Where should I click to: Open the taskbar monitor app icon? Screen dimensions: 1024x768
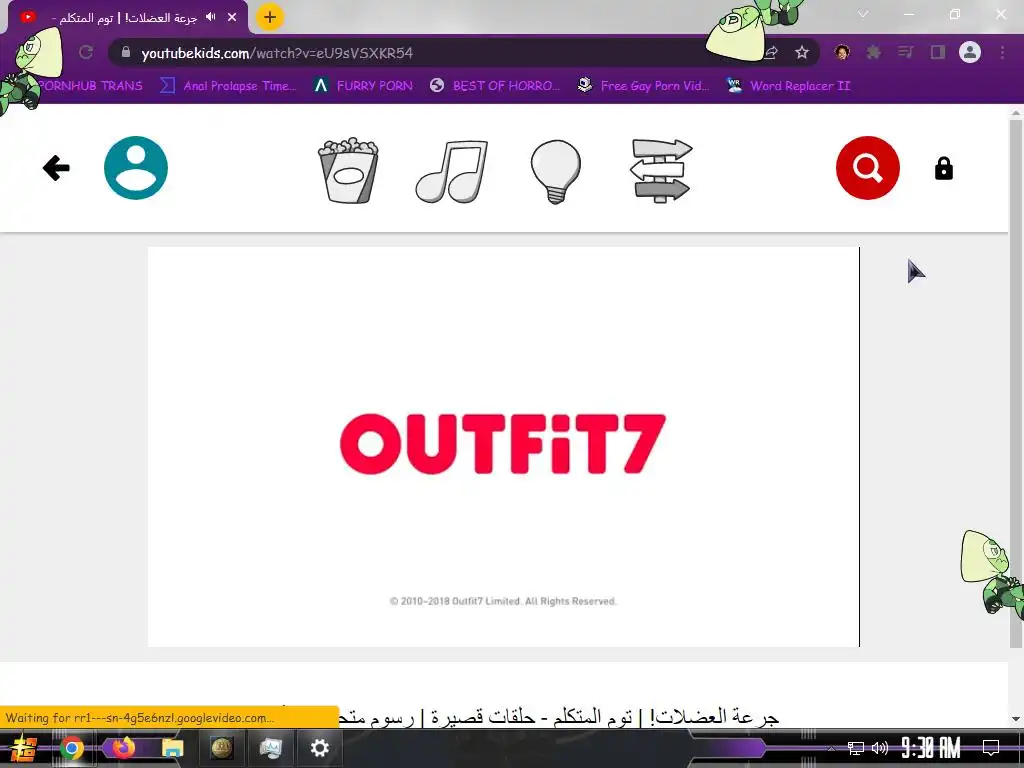270,748
